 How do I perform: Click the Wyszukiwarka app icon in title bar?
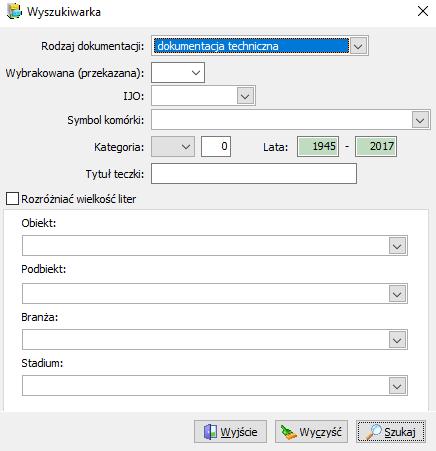tap(14, 12)
